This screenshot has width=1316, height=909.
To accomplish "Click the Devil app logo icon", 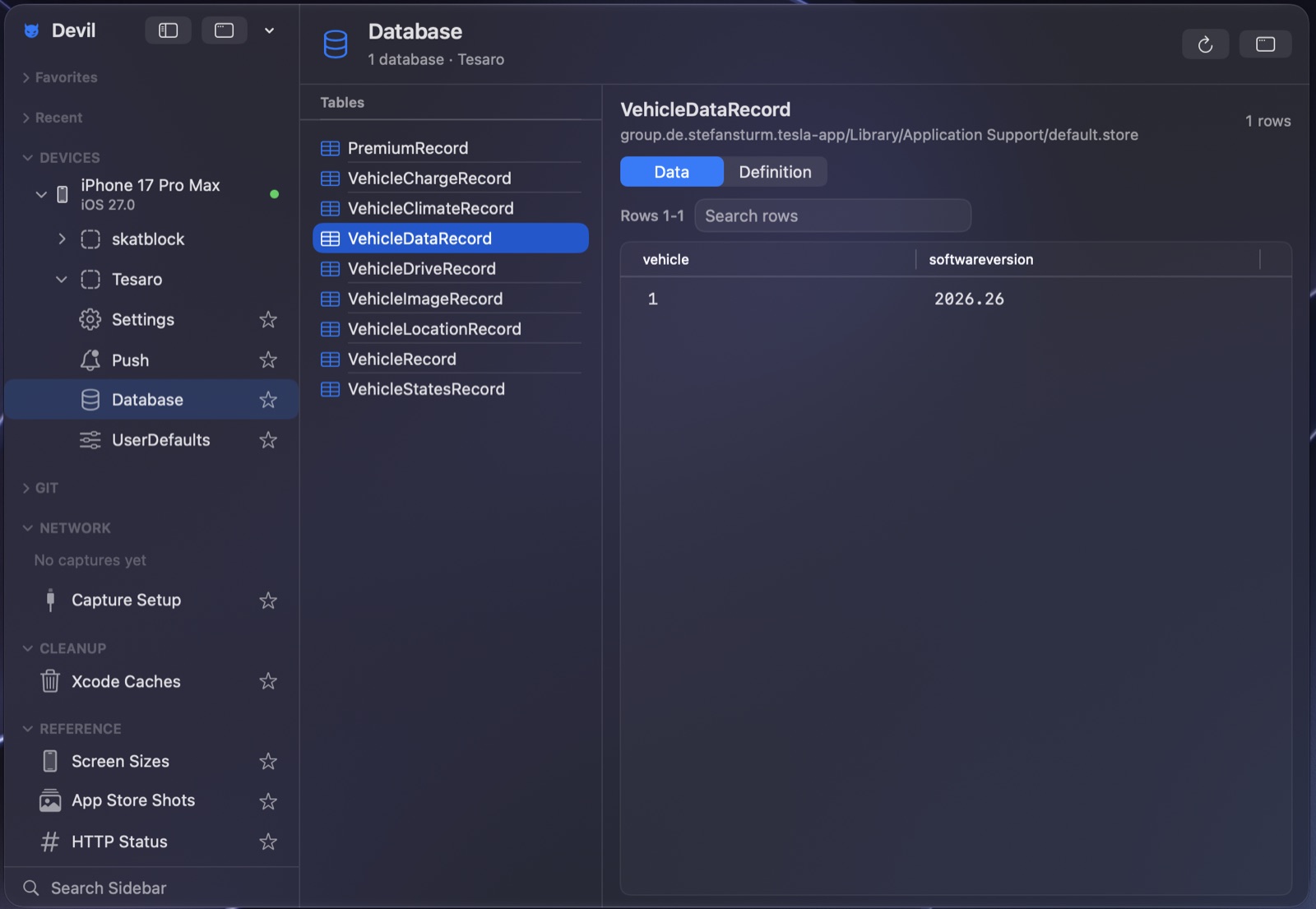I will tap(31, 30).
